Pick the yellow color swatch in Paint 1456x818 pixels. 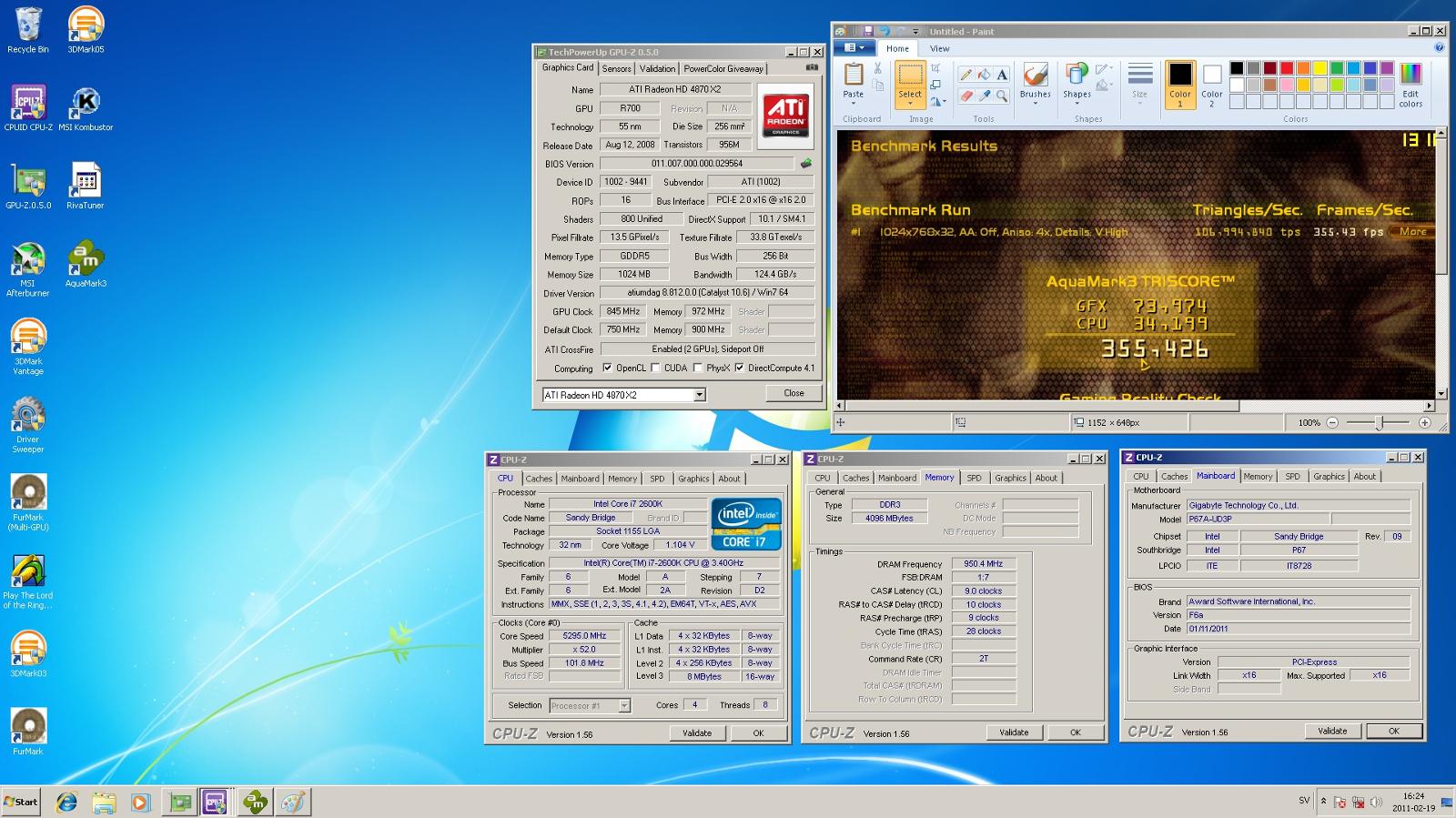(1319, 68)
